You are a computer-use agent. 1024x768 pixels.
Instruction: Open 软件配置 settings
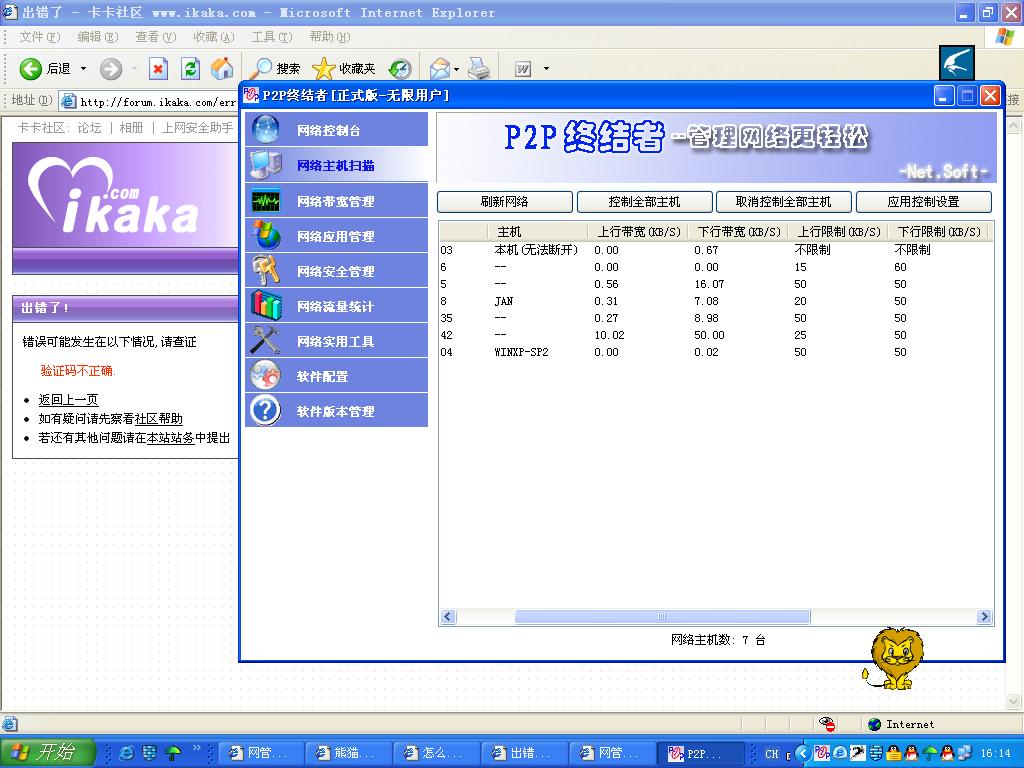[336, 376]
